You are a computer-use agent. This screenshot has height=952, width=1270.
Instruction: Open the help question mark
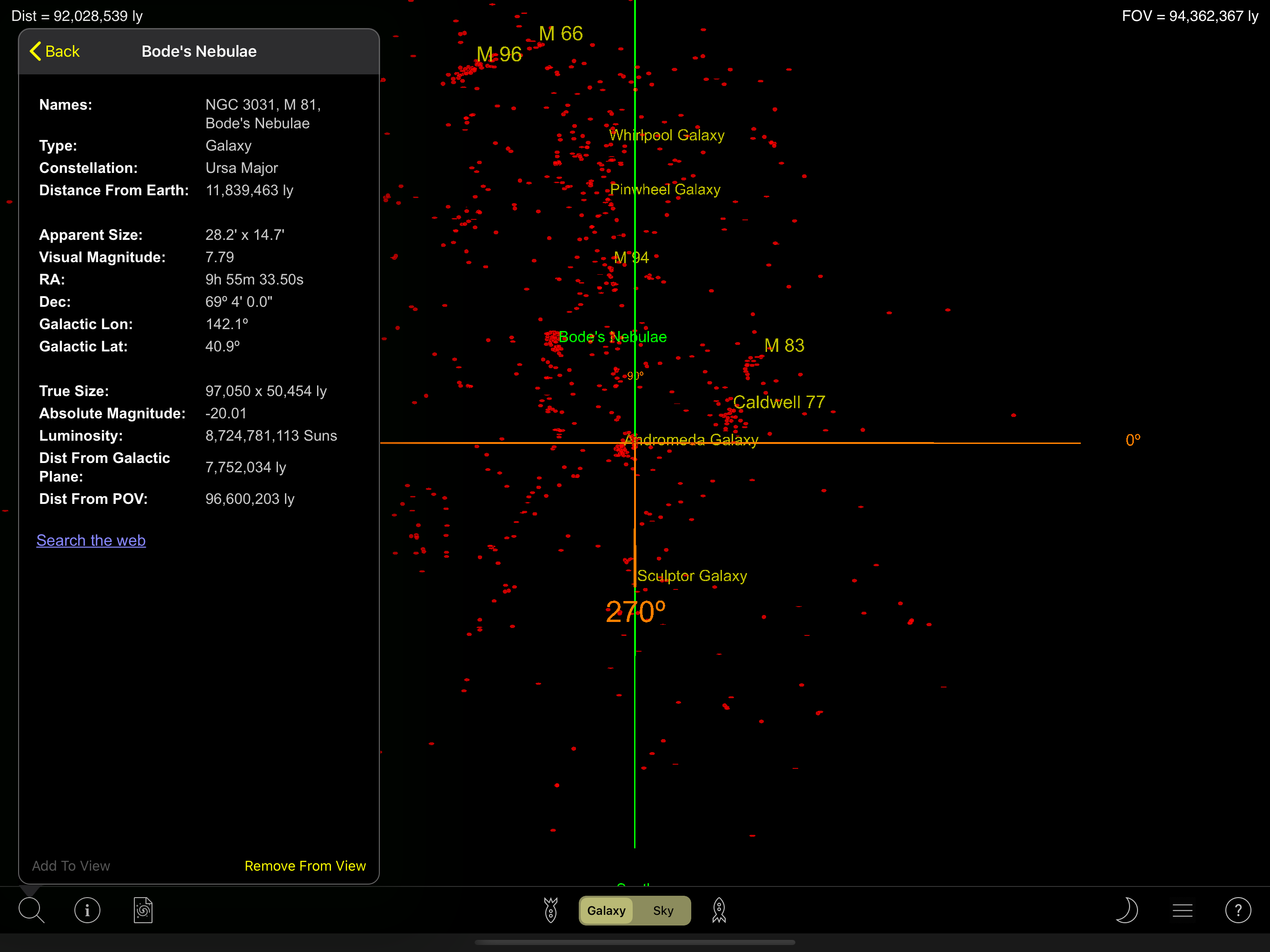click(1238, 910)
